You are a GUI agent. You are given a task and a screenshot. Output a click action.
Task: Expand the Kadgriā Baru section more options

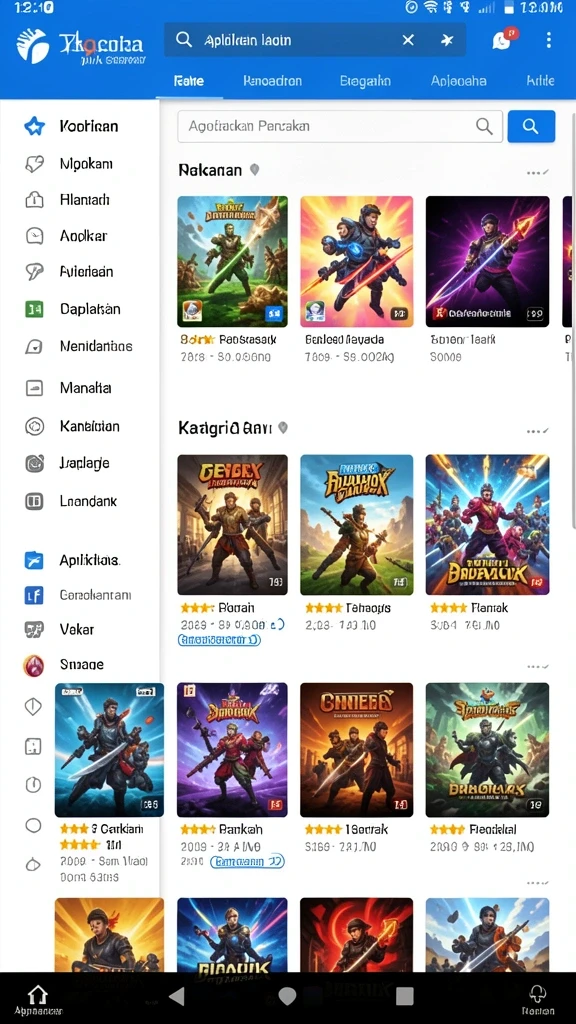pyautogui.click(x=537, y=431)
